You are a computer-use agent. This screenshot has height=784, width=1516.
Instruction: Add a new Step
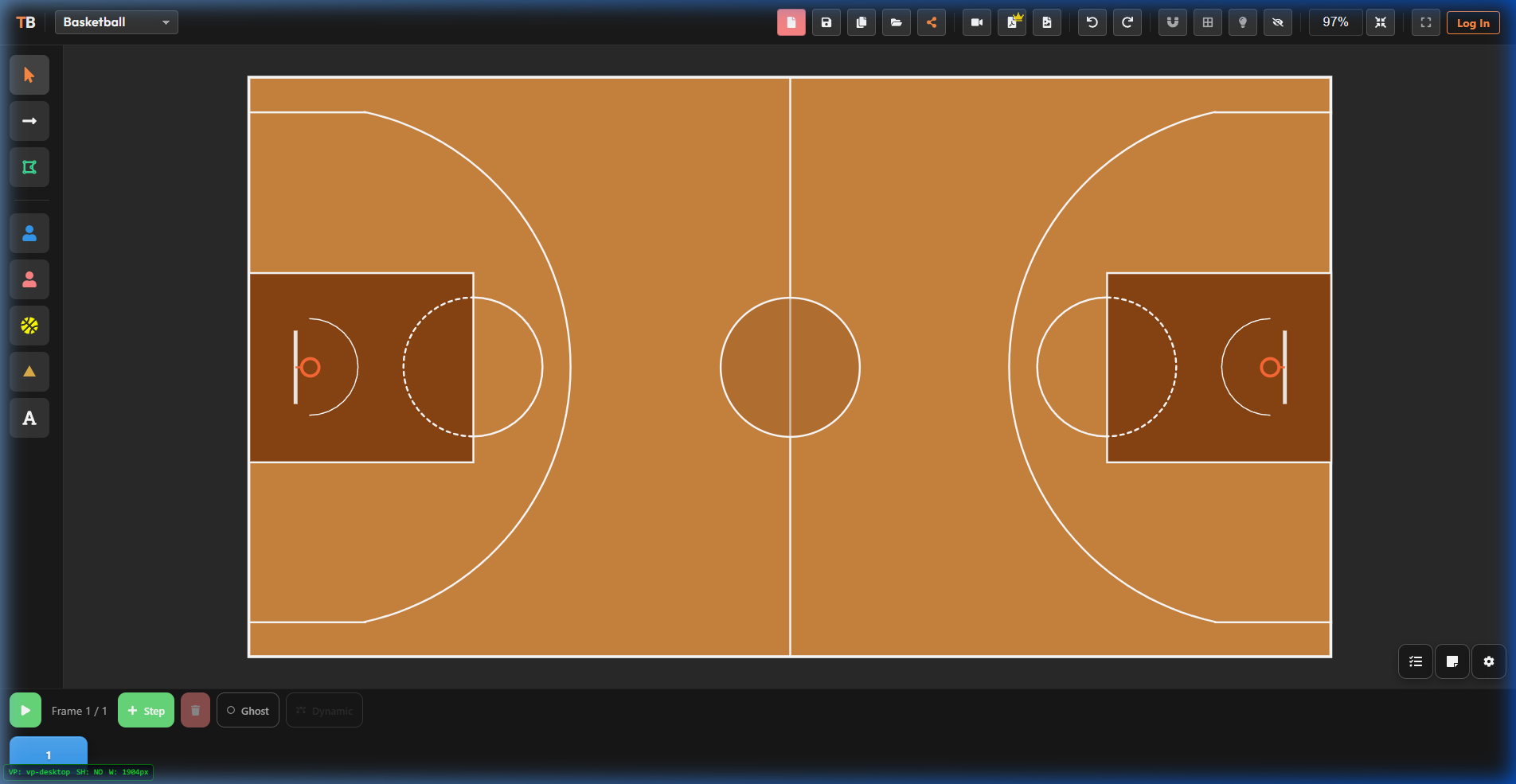tap(146, 710)
